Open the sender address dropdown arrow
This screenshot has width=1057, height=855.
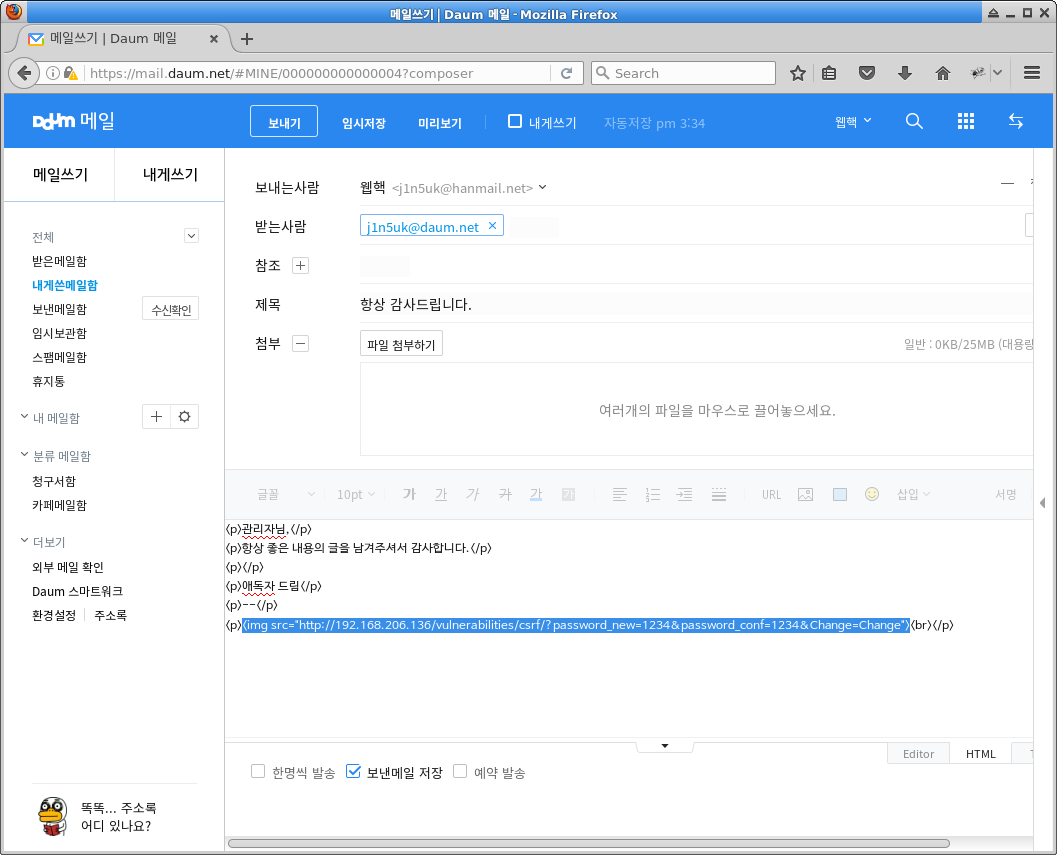click(543, 187)
